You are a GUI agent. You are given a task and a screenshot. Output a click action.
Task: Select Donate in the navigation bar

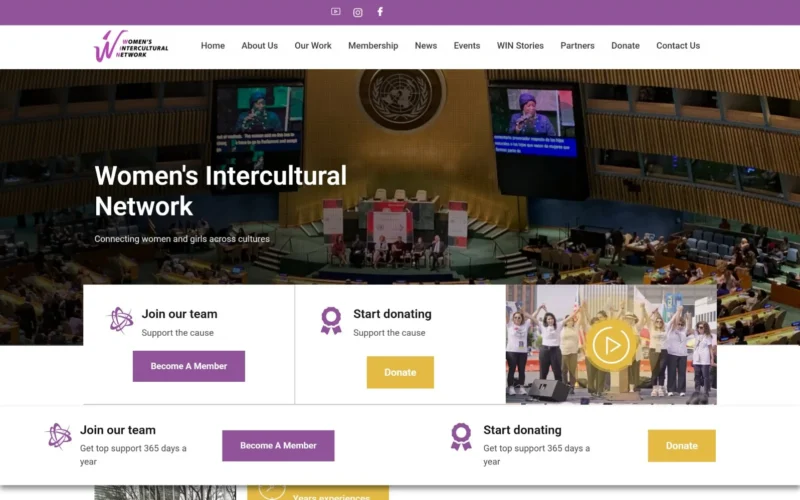626,45
